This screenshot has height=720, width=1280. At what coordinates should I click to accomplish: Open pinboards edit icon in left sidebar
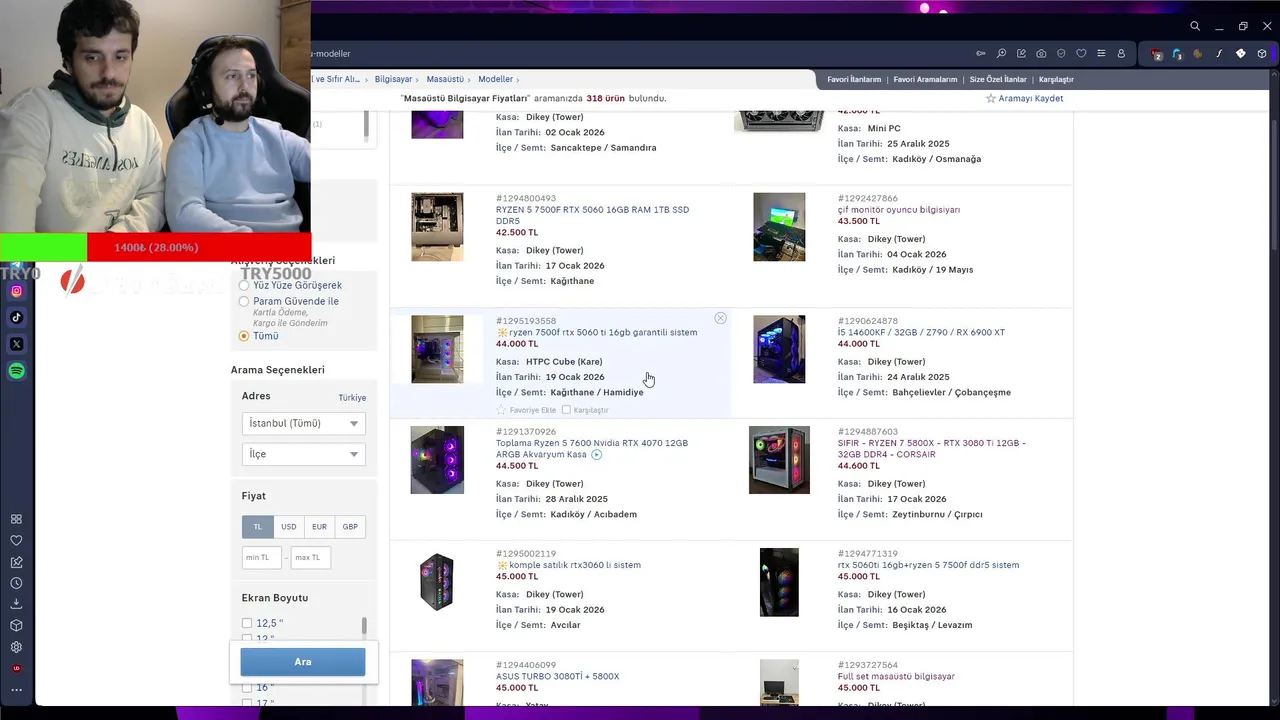(x=16, y=562)
